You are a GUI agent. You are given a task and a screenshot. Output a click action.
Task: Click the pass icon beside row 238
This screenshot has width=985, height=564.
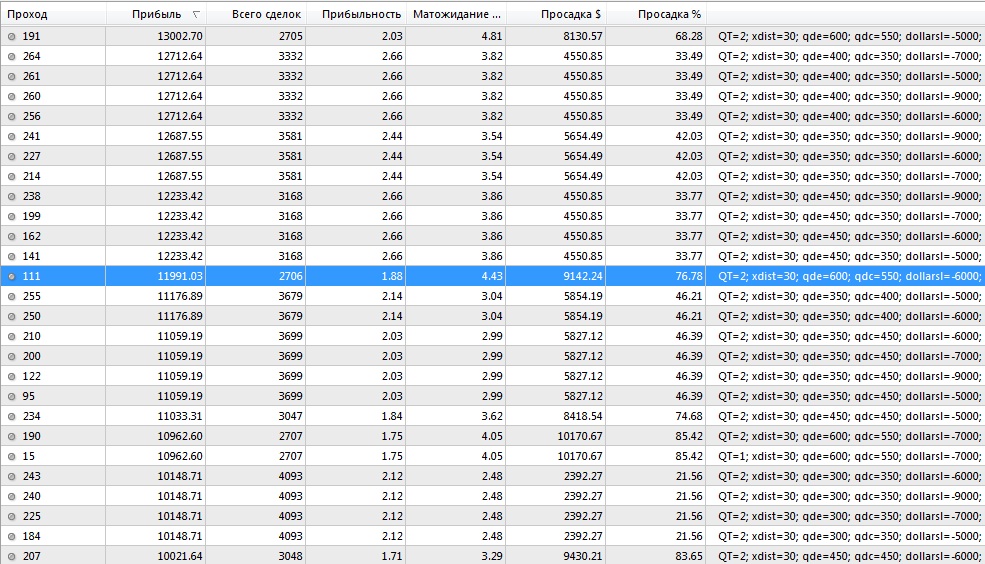pyautogui.click(x=11, y=197)
